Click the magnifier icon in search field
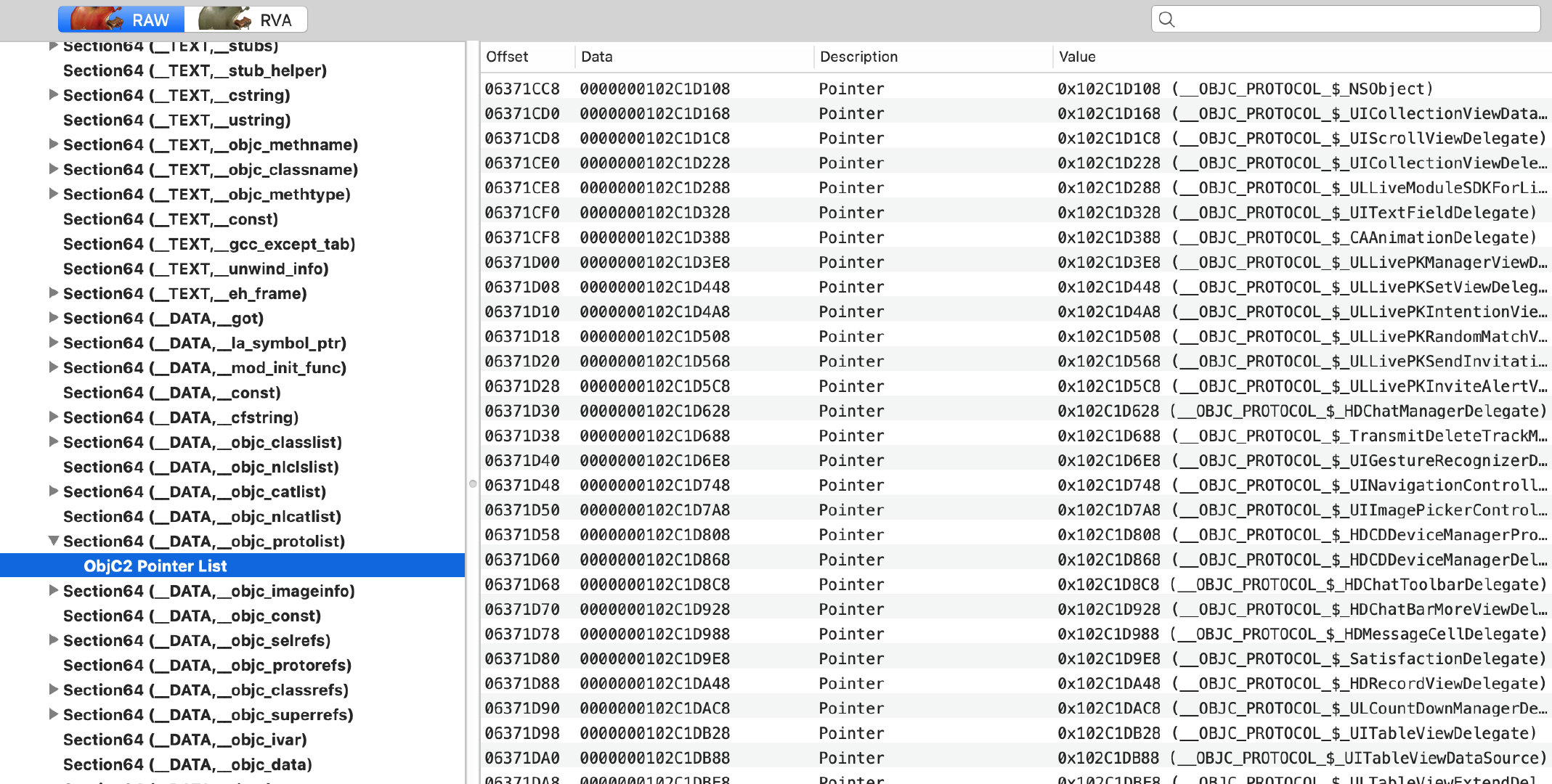Screen dimensions: 1552x784 click(x=1166, y=20)
